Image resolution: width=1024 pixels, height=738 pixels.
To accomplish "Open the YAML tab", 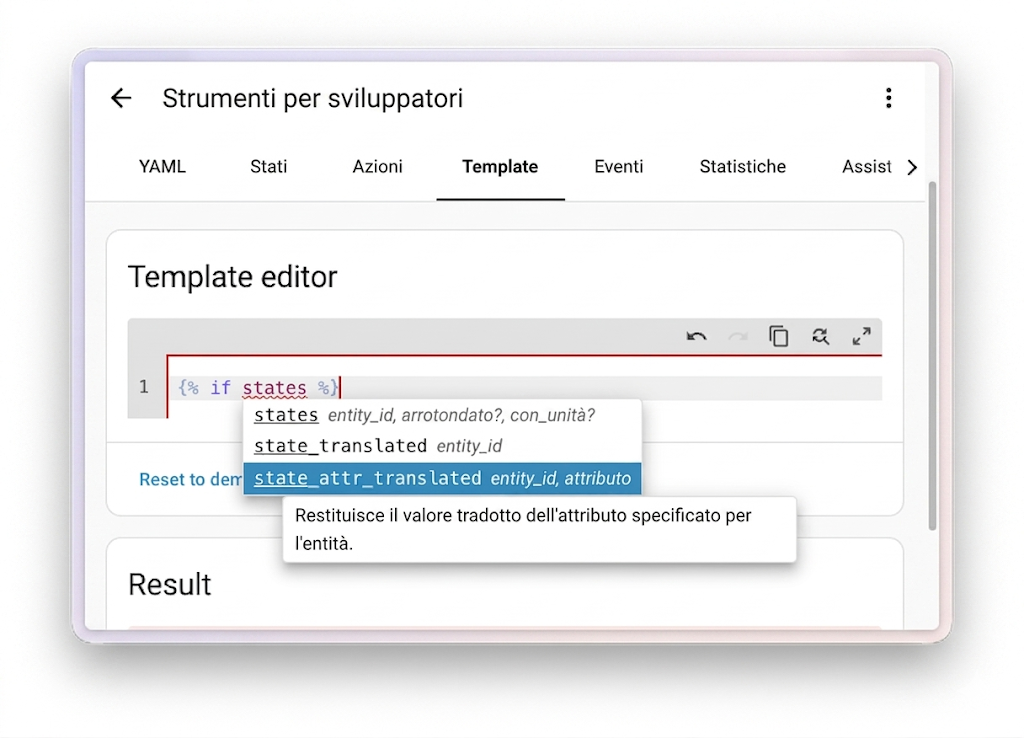I will coord(162,167).
